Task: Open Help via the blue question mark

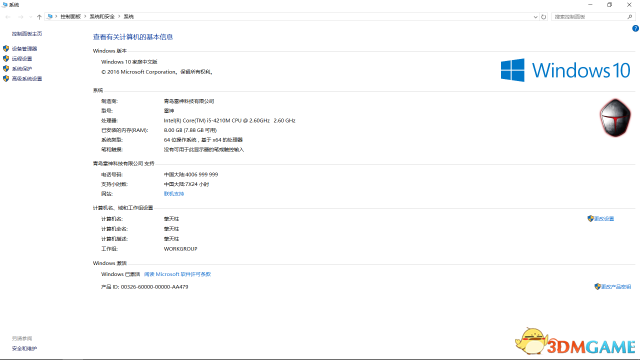Action: point(636,28)
